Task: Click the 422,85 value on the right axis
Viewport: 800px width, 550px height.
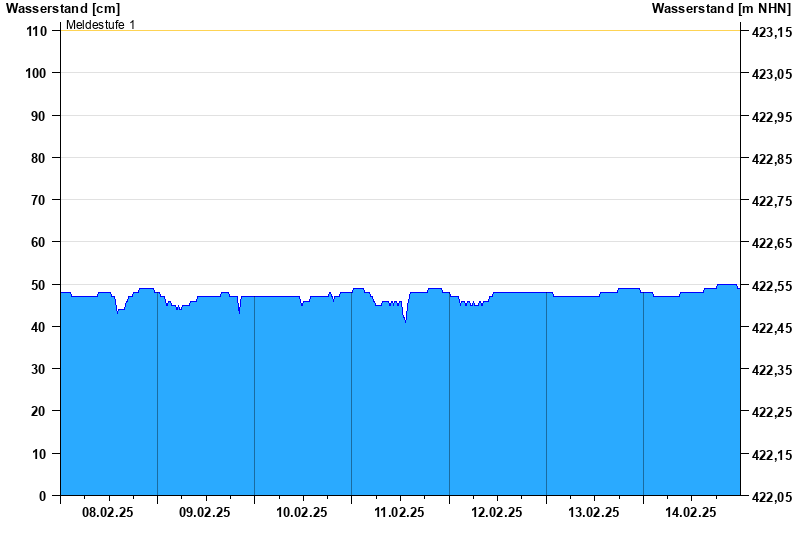Action: click(771, 159)
